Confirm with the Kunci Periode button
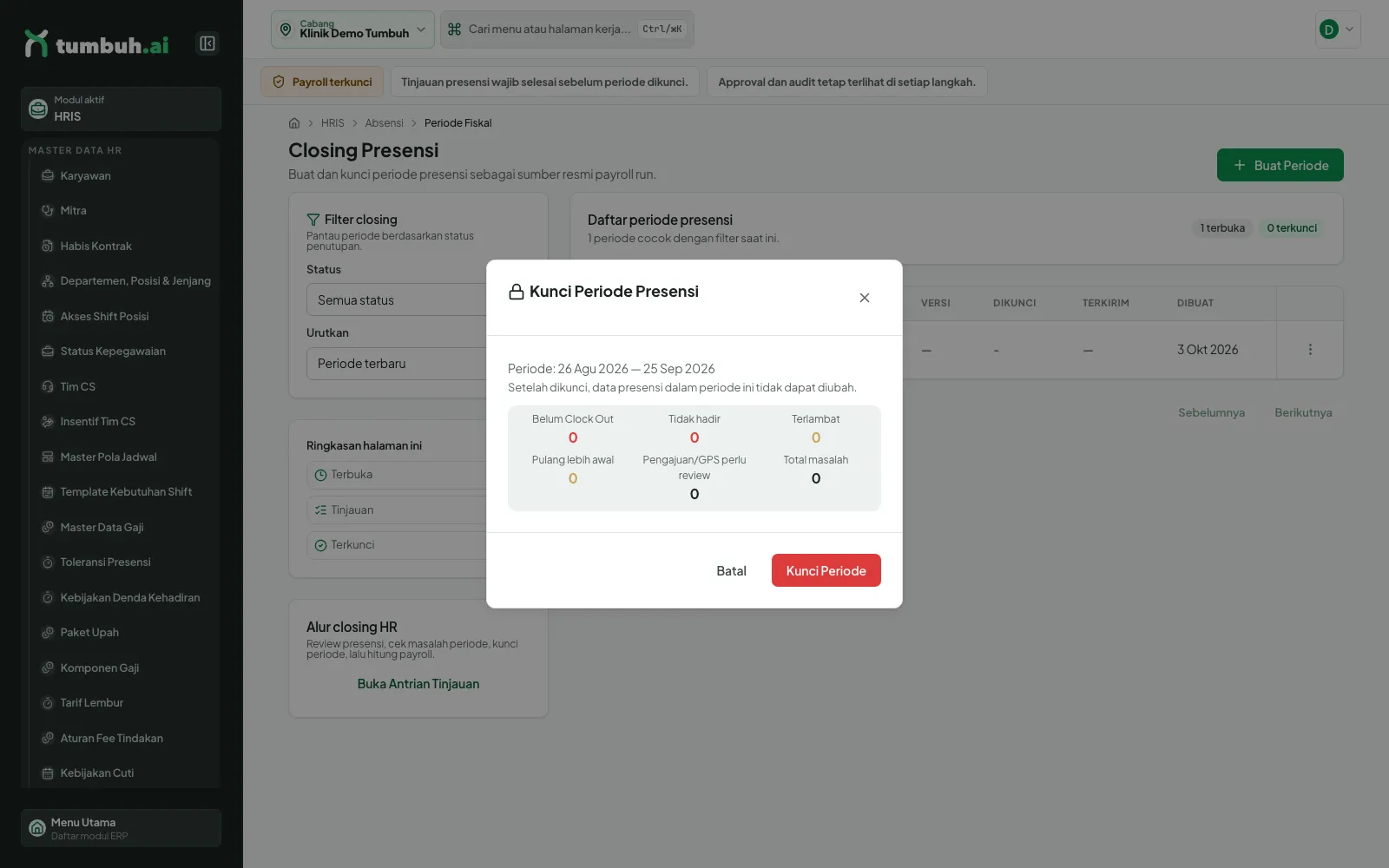The image size is (1389, 868). [x=826, y=570]
